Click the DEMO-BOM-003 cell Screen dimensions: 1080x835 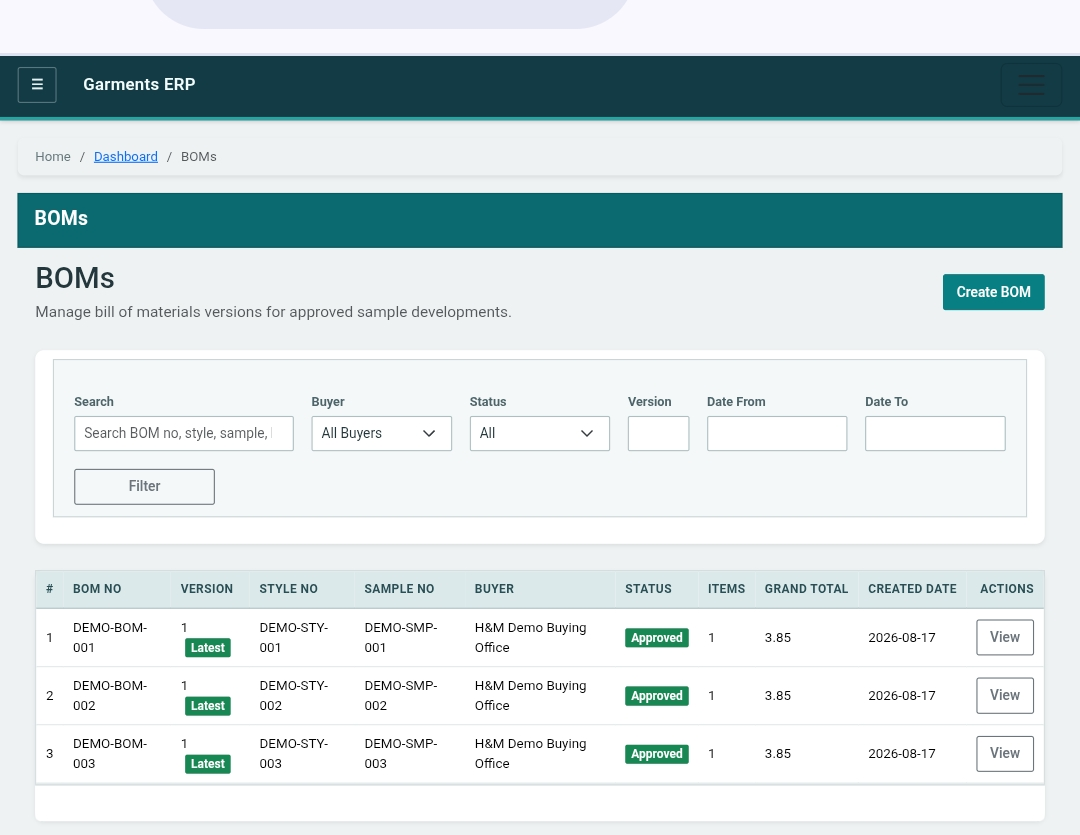pyautogui.click(x=110, y=753)
